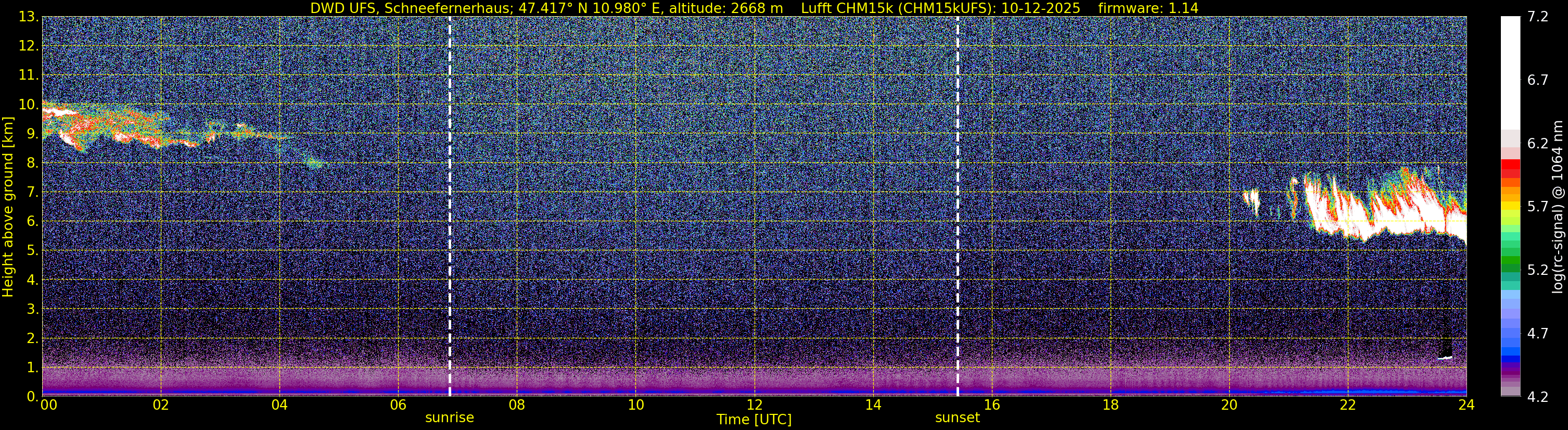Viewport: 1568px width, 430px height.
Task: Click the 7. height tick label
Action: coord(32,193)
